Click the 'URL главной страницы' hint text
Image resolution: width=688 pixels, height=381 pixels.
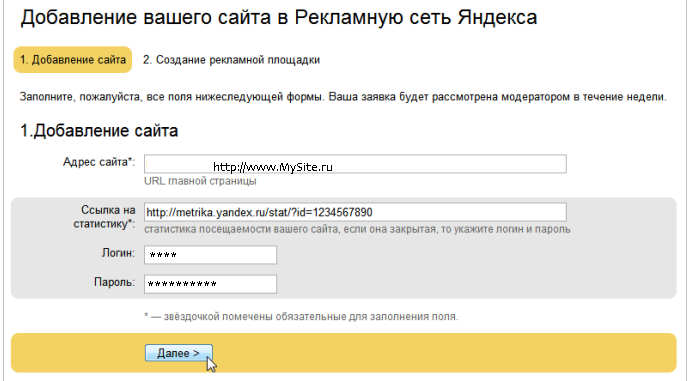(x=200, y=181)
